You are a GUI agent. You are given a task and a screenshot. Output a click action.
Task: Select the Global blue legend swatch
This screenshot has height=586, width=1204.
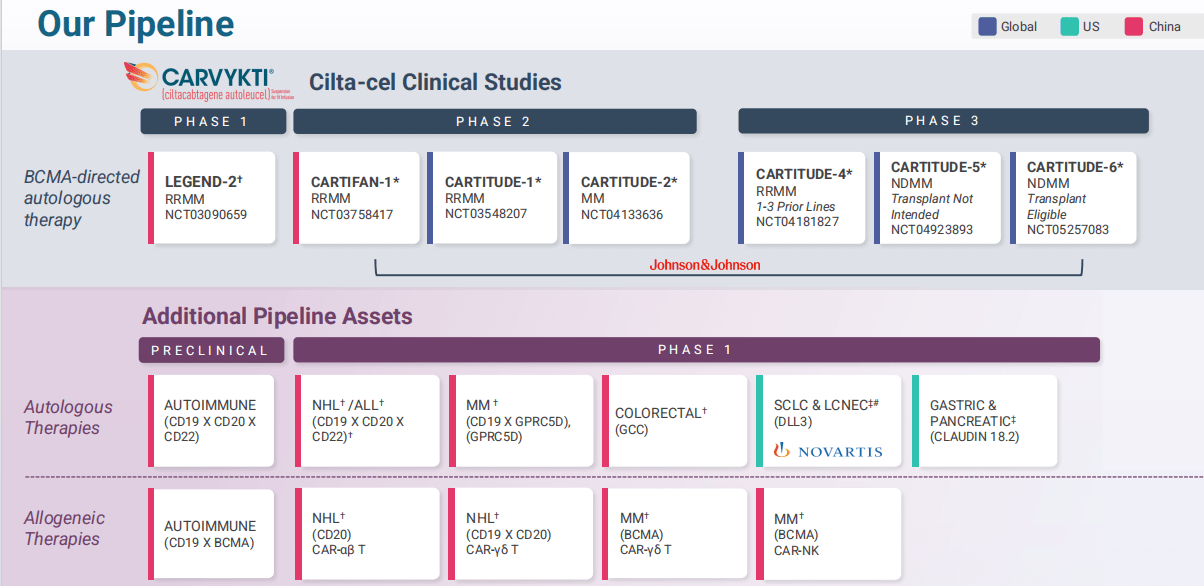click(x=988, y=27)
